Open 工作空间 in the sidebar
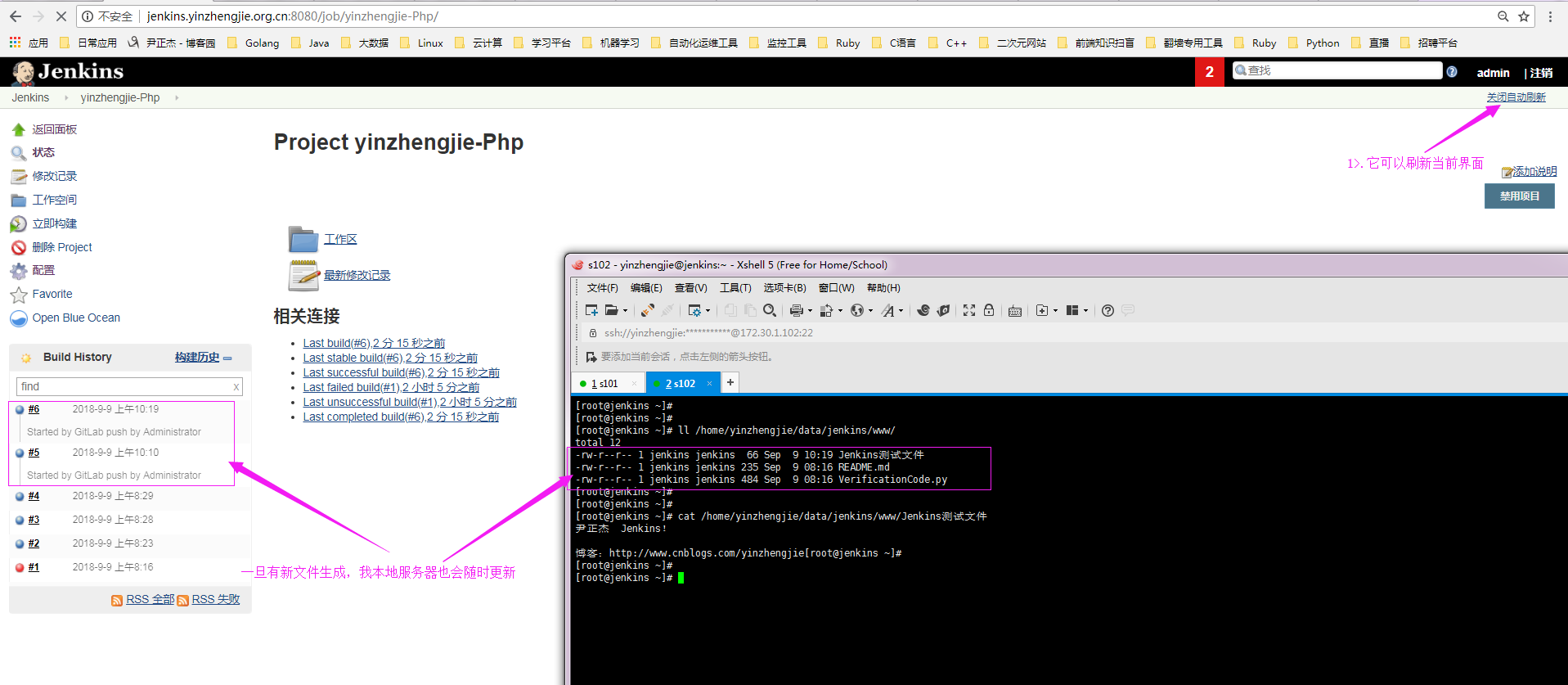Viewport: 1568px width, 685px height. tap(54, 200)
